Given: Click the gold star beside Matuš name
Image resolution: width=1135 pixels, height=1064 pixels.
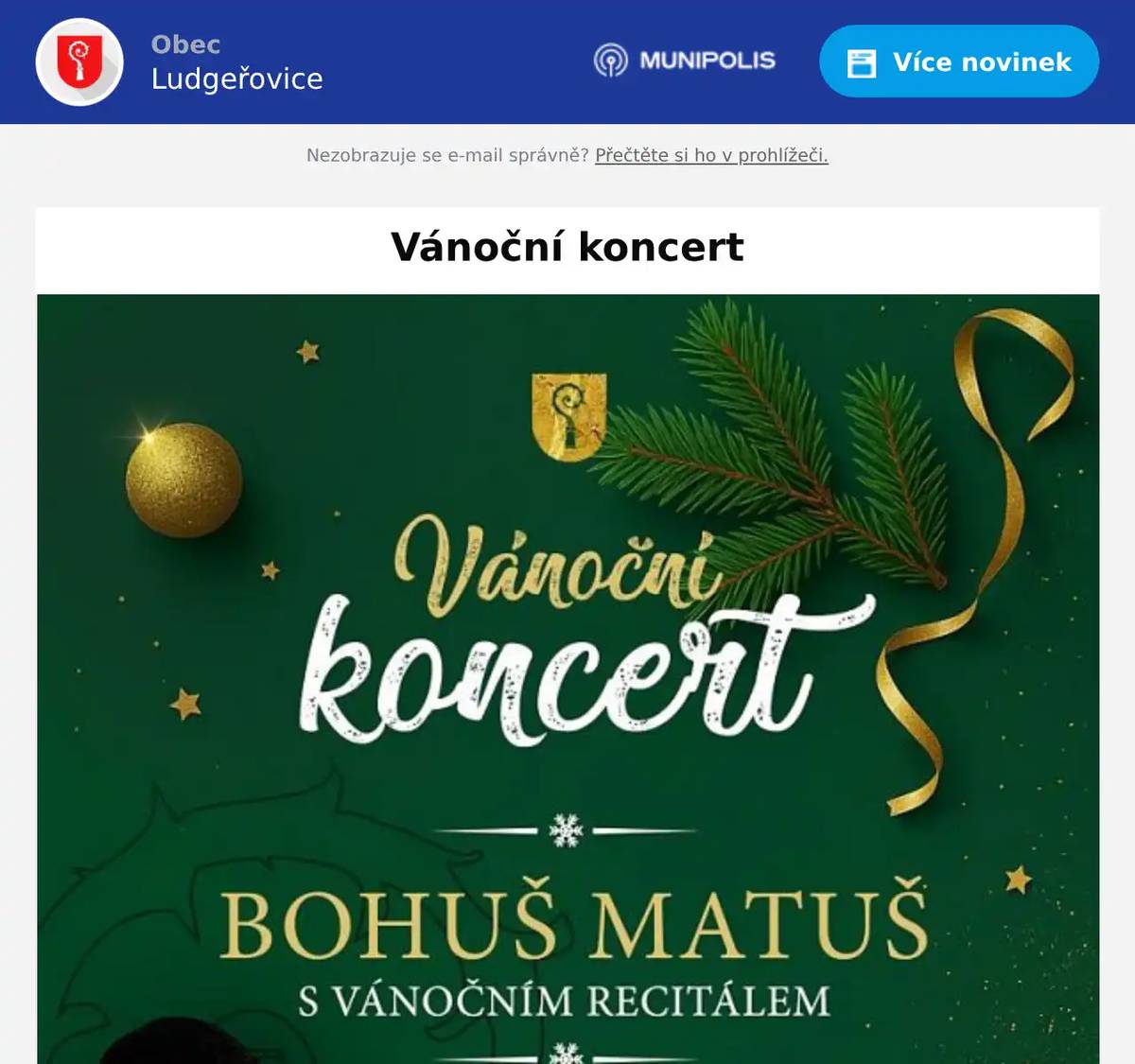Looking at the screenshot, I should pyautogui.click(x=1019, y=880).
